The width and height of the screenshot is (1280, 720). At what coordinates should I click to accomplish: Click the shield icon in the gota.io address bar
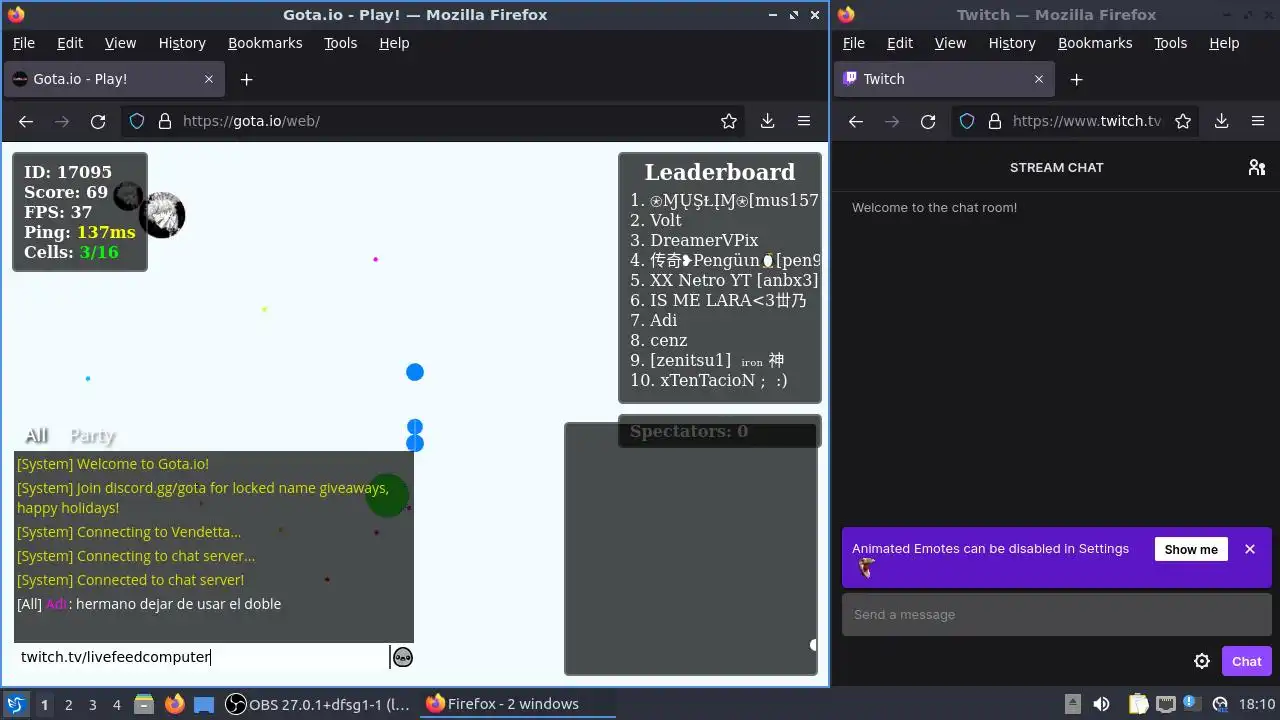pyautogui.click(x=137, y=121)
